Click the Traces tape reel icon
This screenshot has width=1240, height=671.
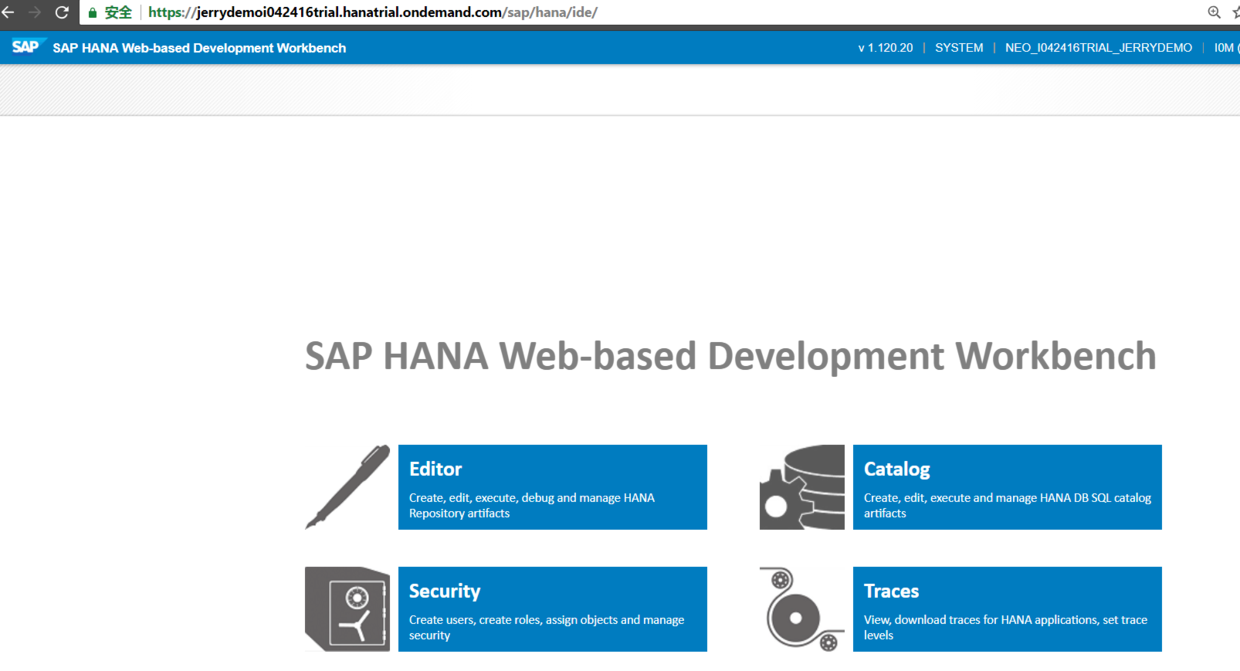pos(802,609)
